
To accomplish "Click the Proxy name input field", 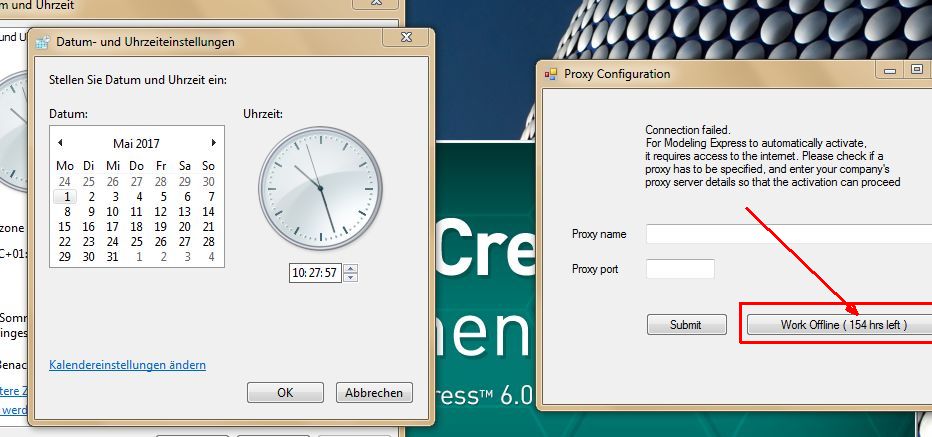I will [x=789, y=234].
